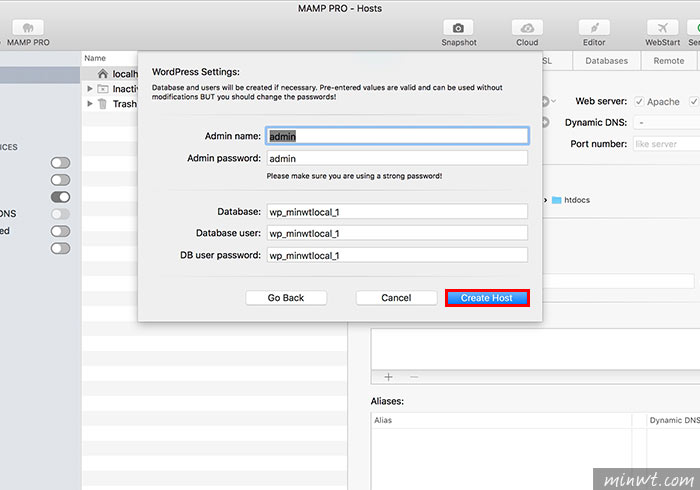The width and height of the screenshot is (700, 490).
Task: Click the Database name field
Action: point(397,212)
